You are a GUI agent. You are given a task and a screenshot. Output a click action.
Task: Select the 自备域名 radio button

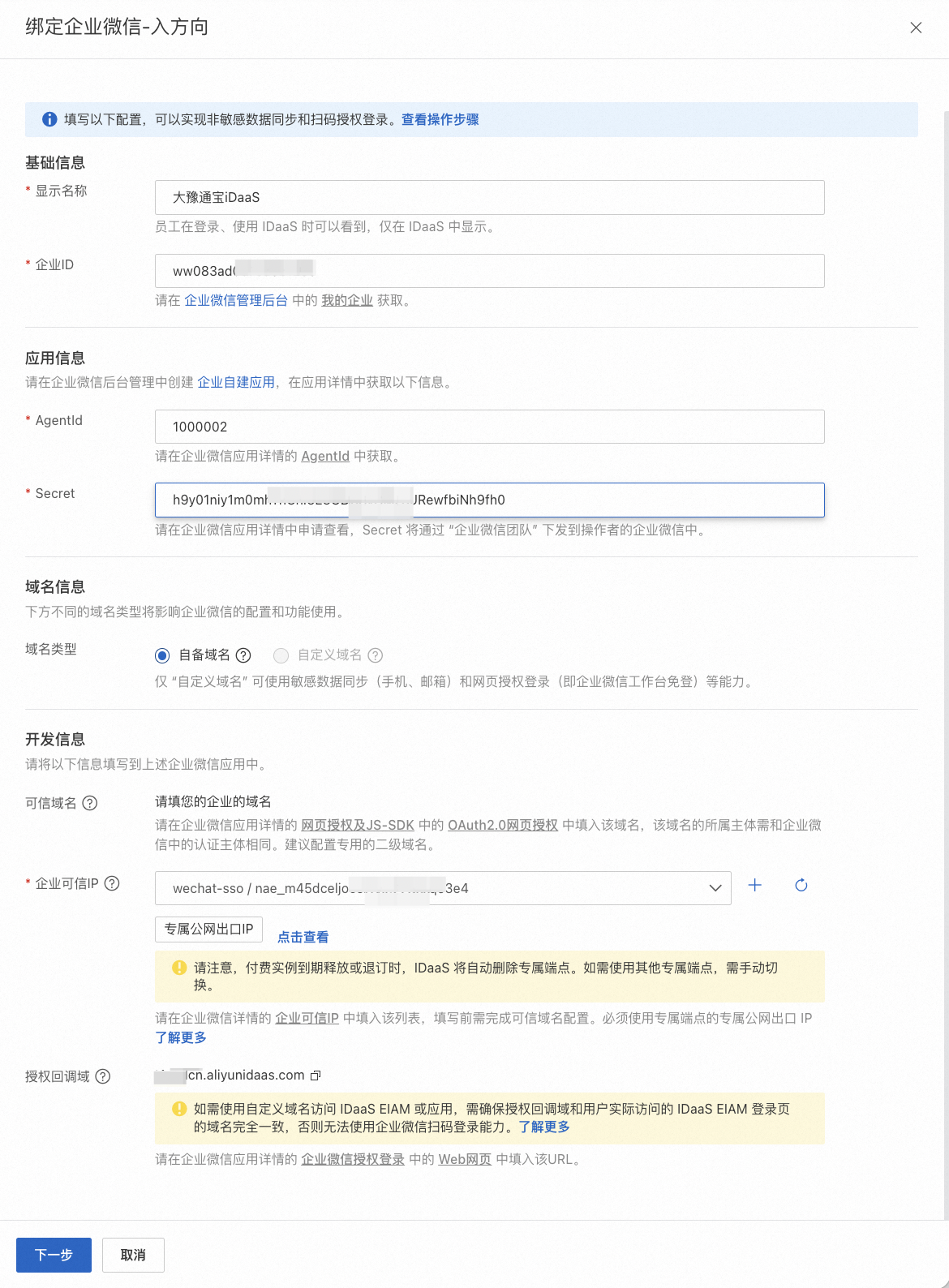[x=162, y=655]
